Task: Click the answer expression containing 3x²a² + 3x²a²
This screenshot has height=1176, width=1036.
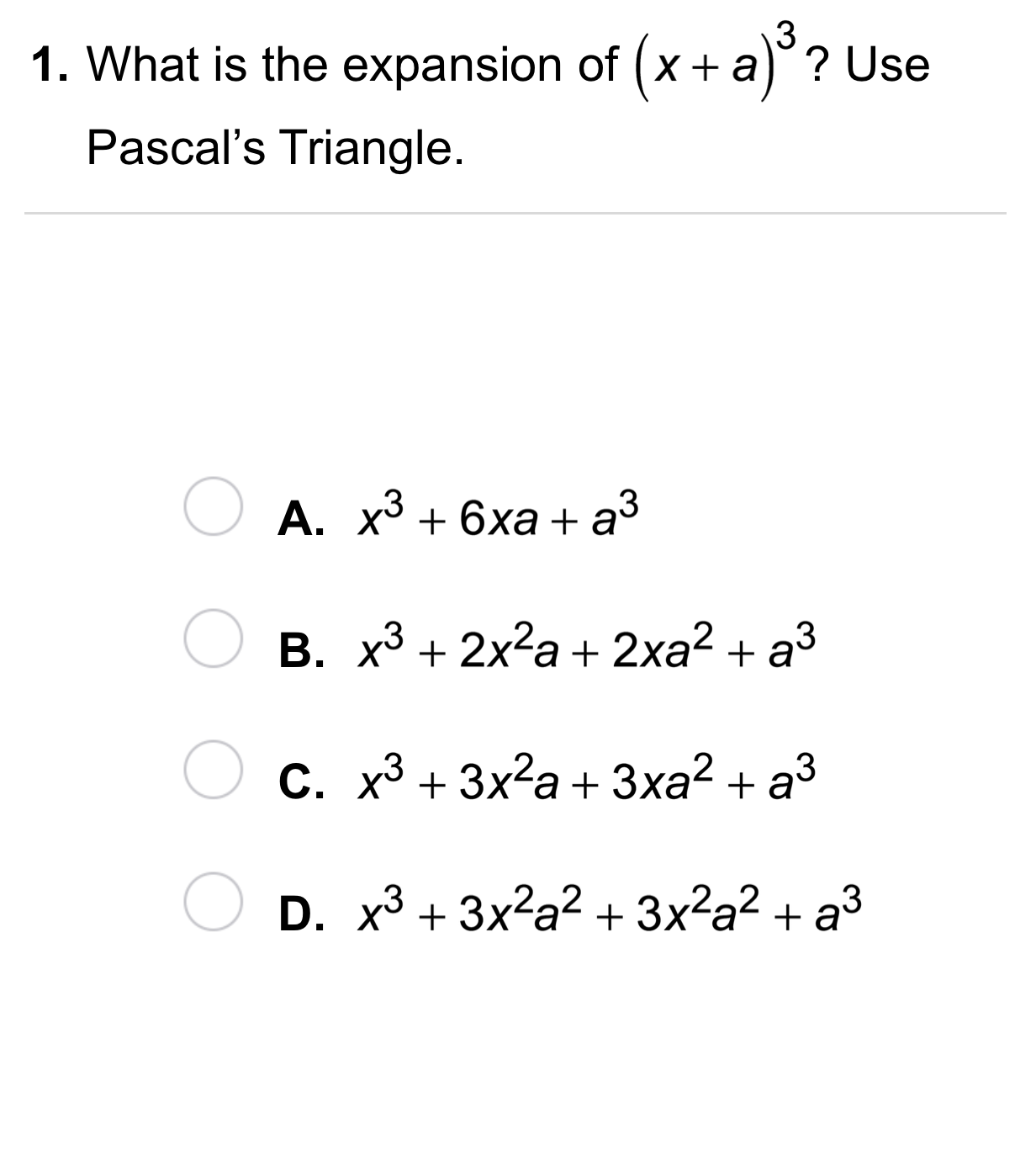Action: pyautogui.click(x=610, y=910)
